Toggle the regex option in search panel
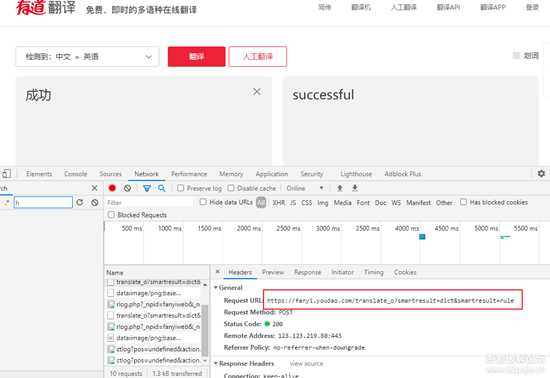This screenshot has width=550, height=378. click(x=7, y=202)
